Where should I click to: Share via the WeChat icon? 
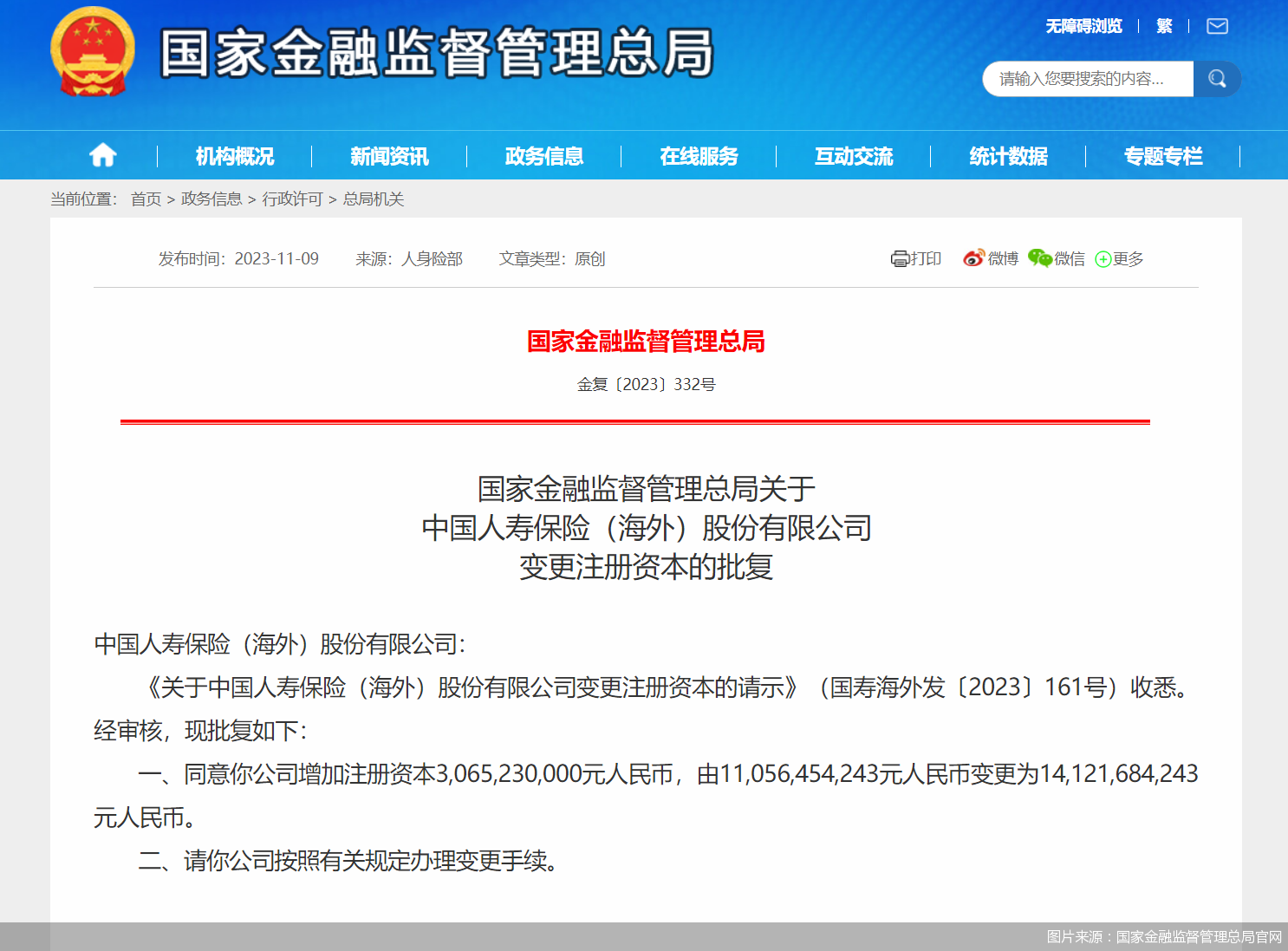pyautogui.click(x=1039, y=258)
